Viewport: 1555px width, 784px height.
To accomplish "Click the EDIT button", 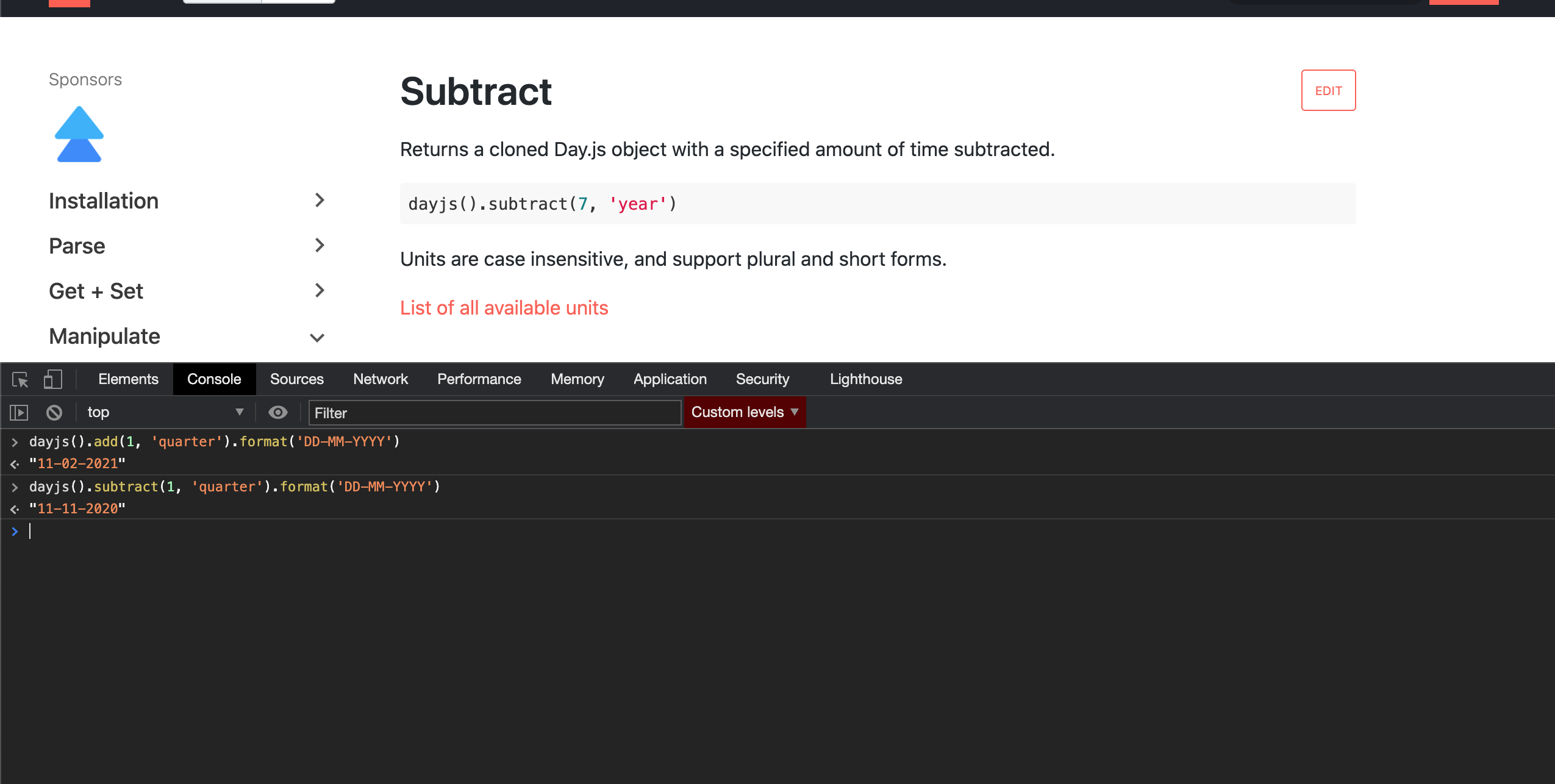I will click(1328, 90).
